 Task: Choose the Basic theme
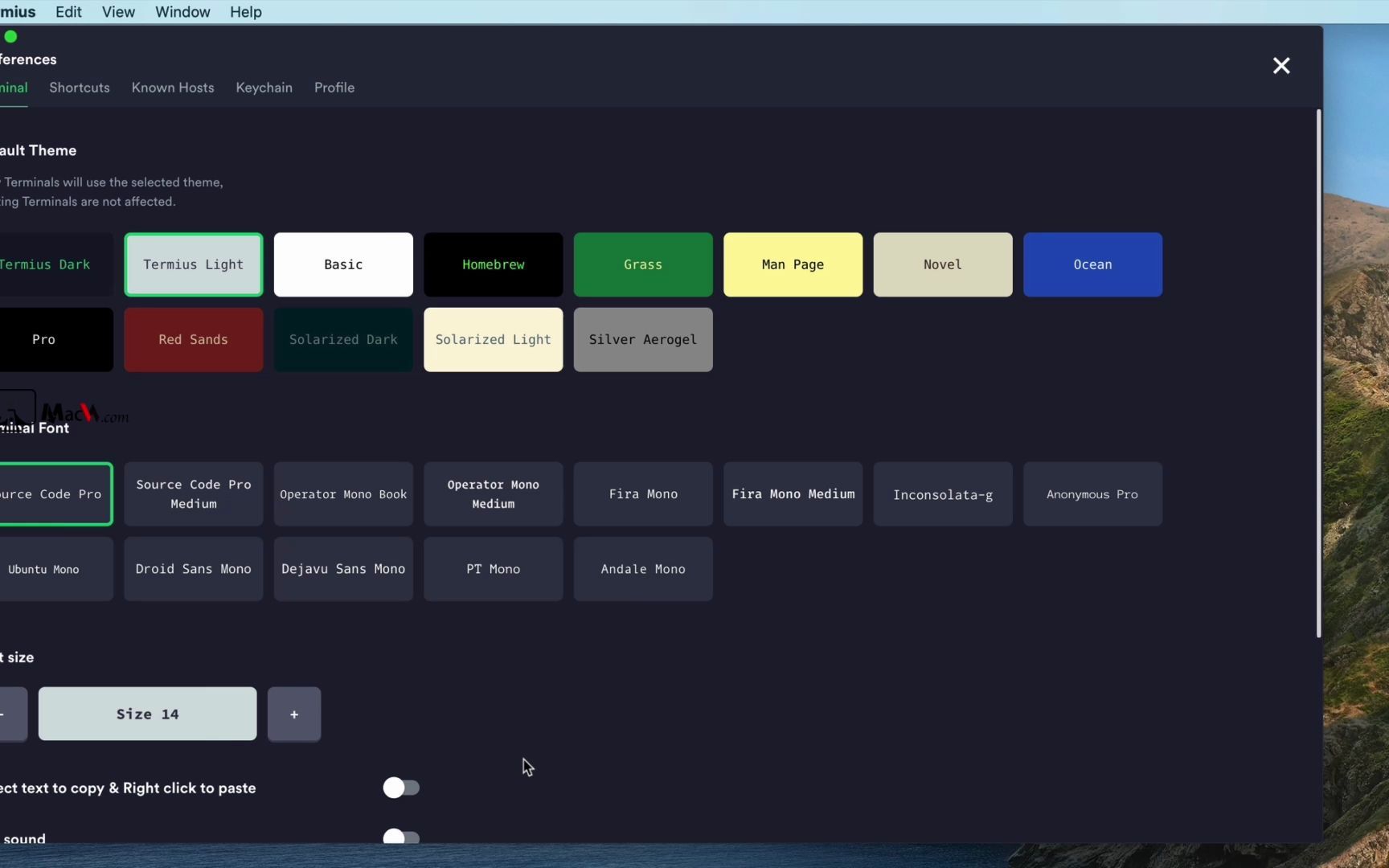pos(343,264)
